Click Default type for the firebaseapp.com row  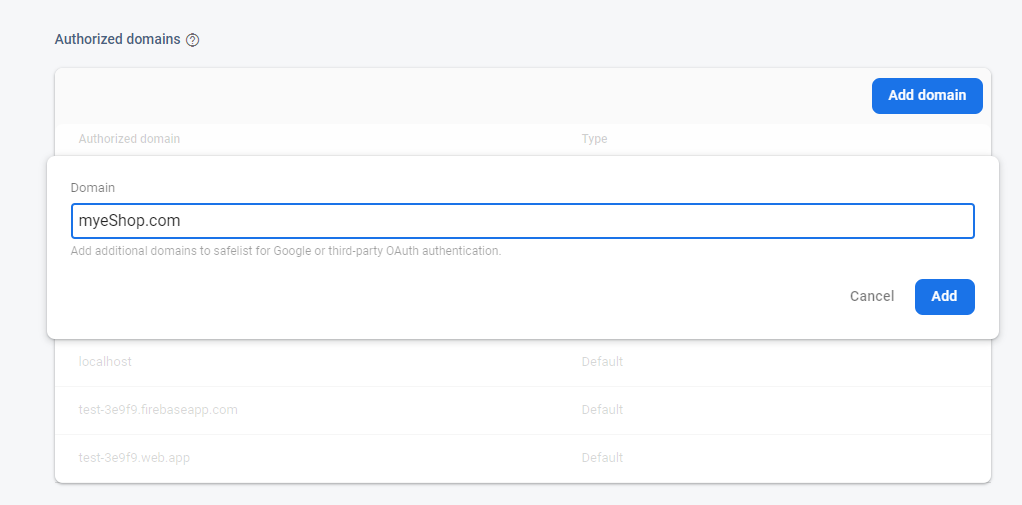coord(602,410)
